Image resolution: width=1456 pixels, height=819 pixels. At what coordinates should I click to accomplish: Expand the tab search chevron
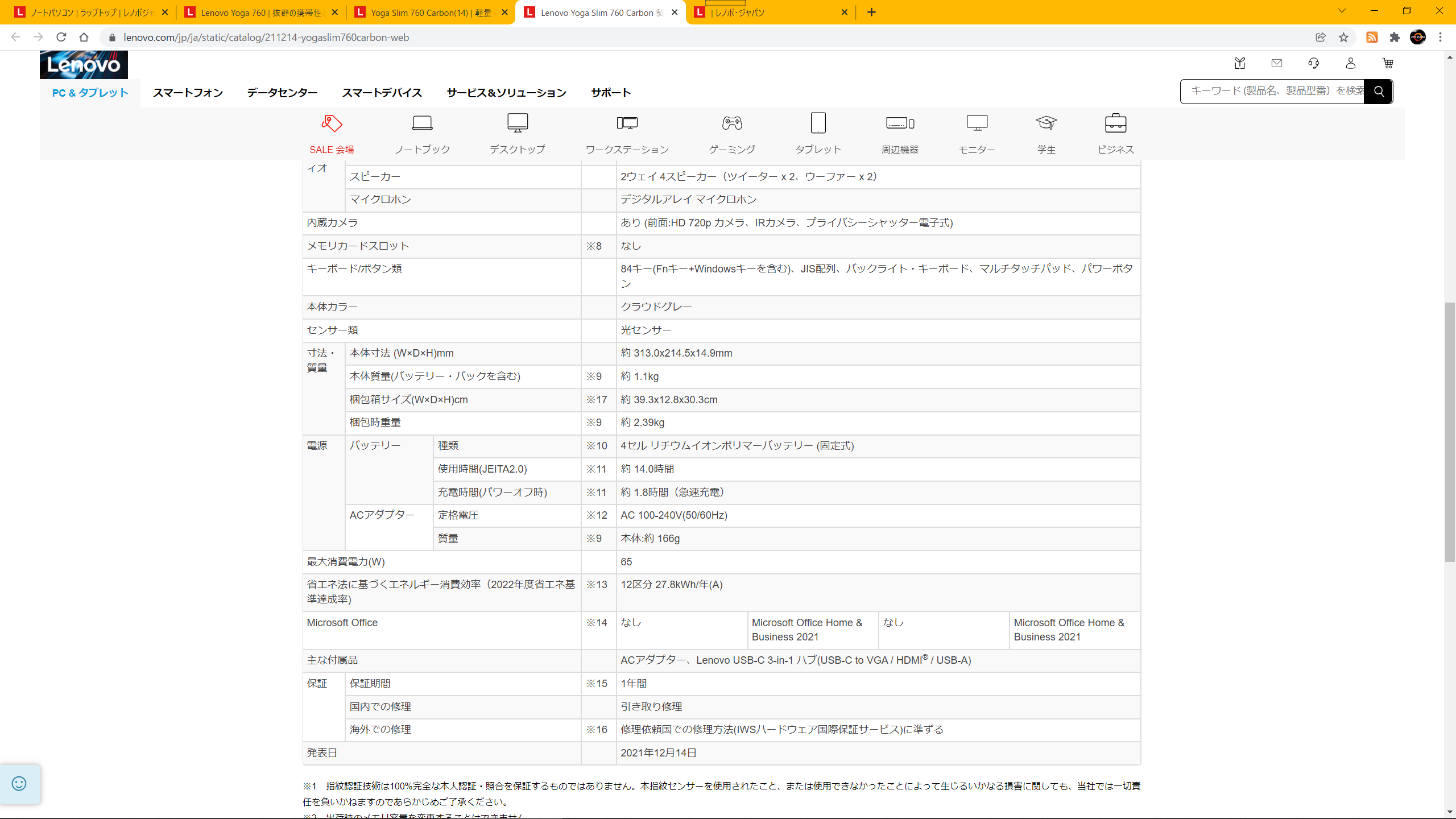[1342, 11]
